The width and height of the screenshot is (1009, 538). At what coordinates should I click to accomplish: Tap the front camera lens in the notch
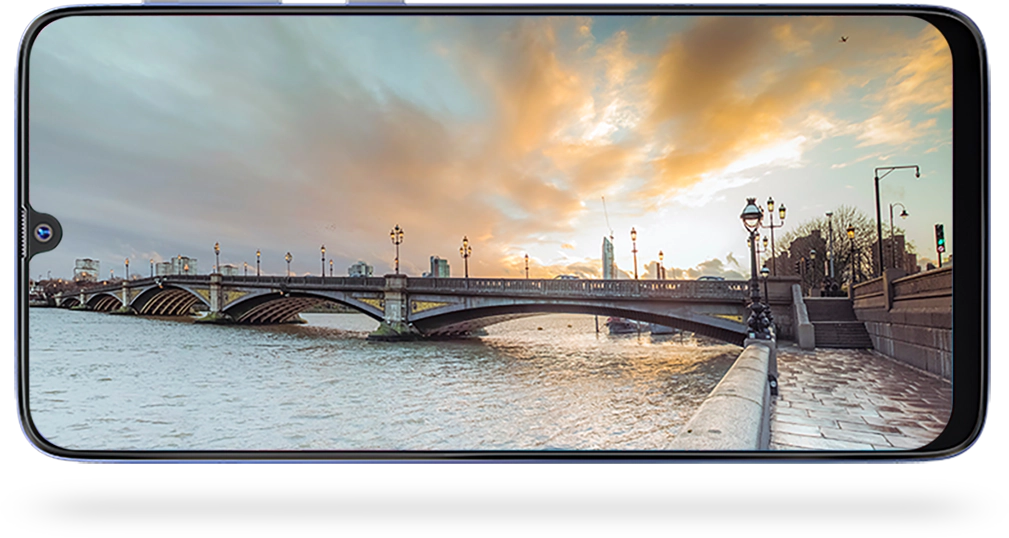(44, 232)
